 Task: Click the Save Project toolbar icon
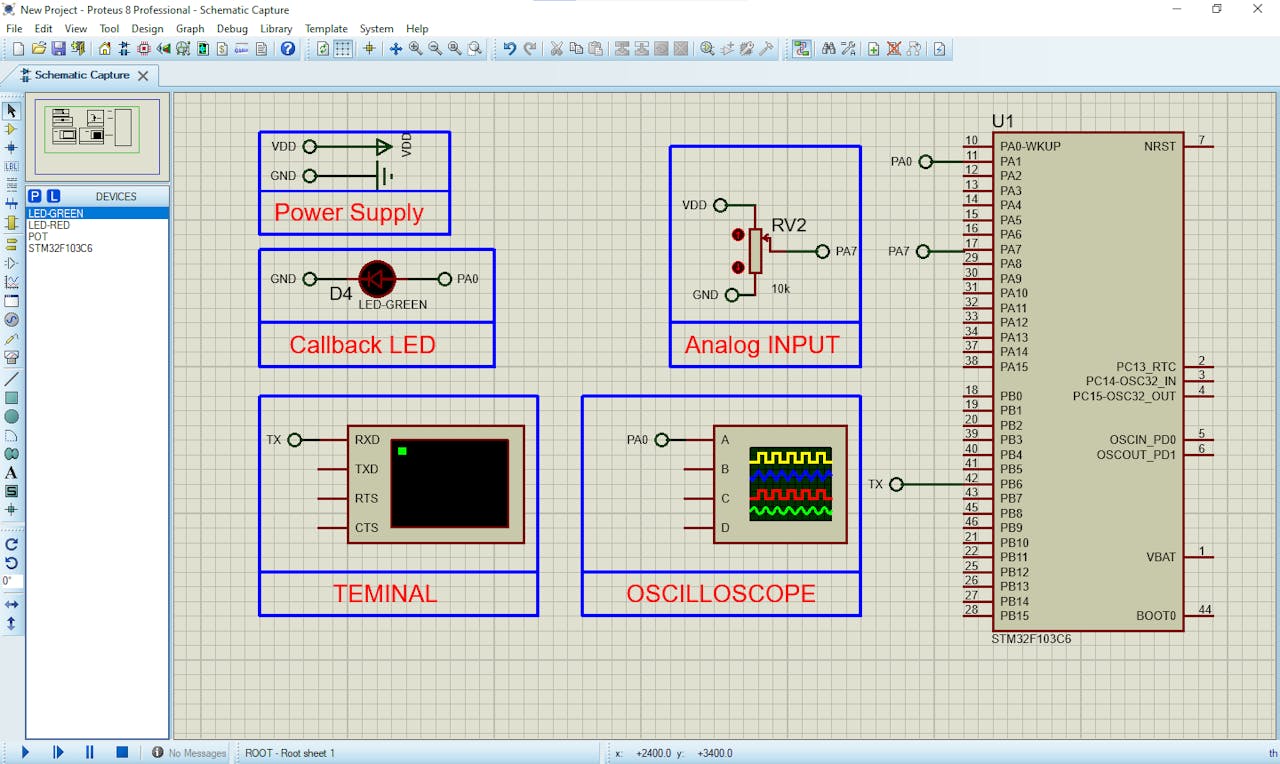(x=58, y=49)
